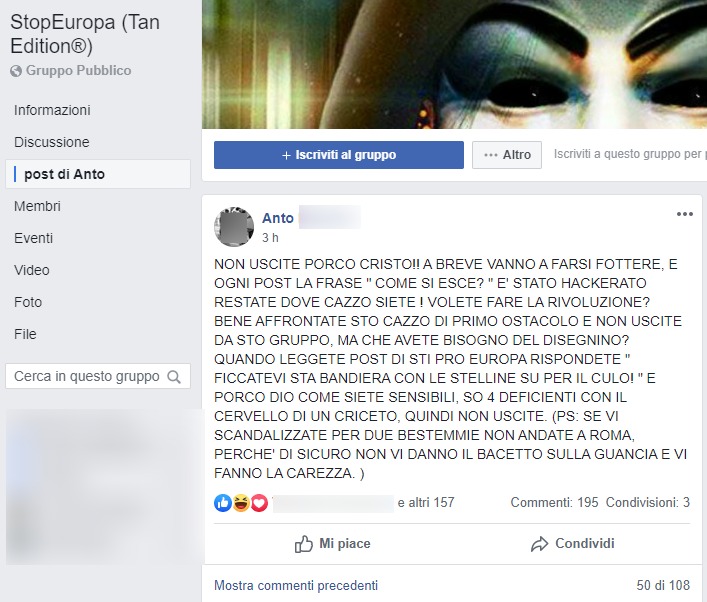707x602 pixels.
Task: Click the heart love reaction icon
Action: [259, 502]
